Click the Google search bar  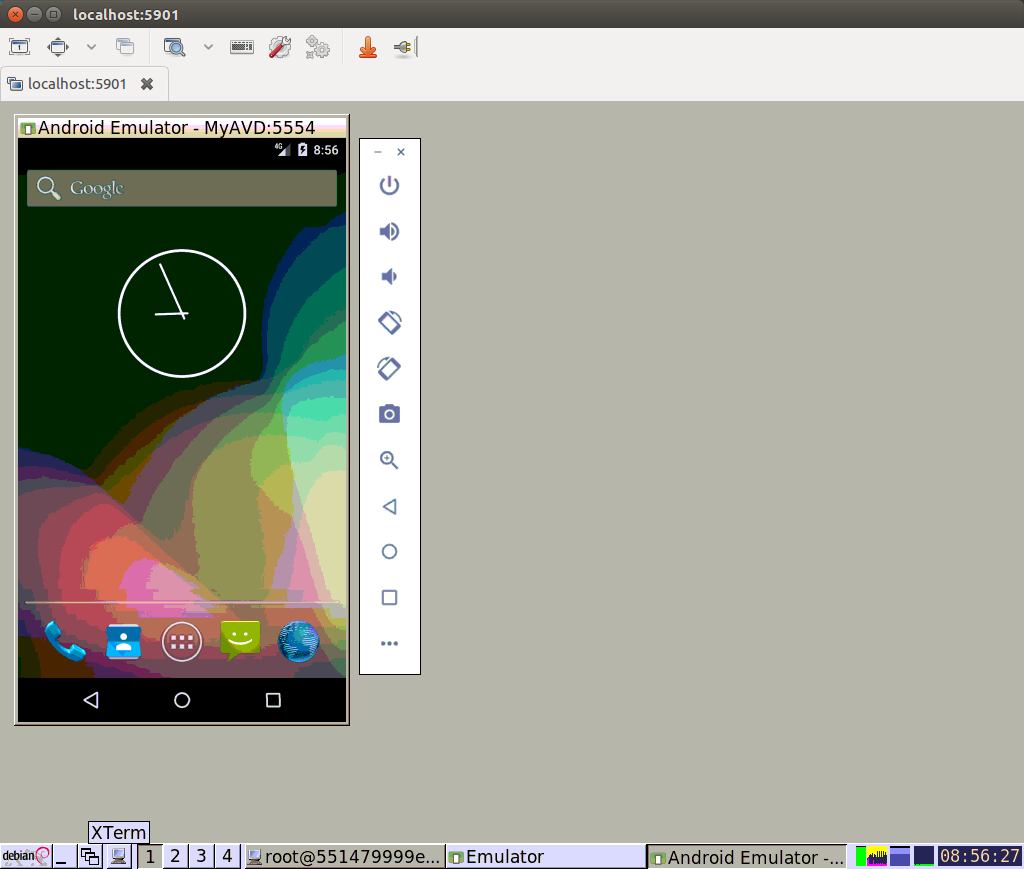(182, 188)
